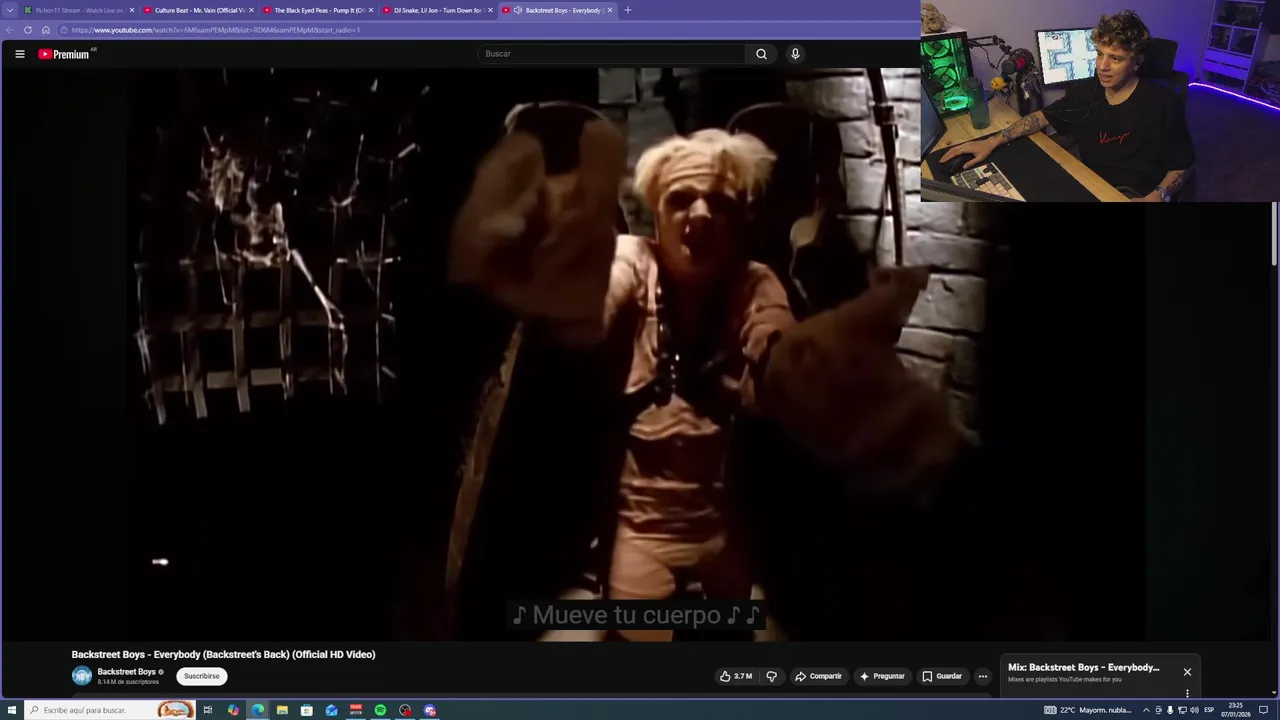Open the system tray microphone icon

click(x=1170, y=710)
